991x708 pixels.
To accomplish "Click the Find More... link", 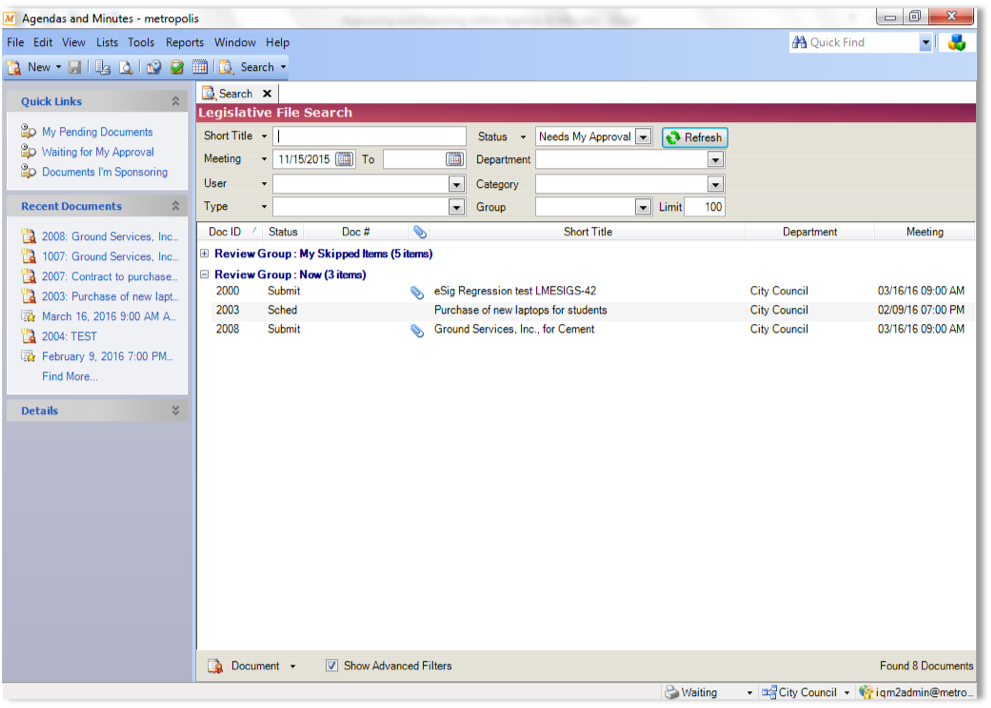I will click(x=70, y=376).
